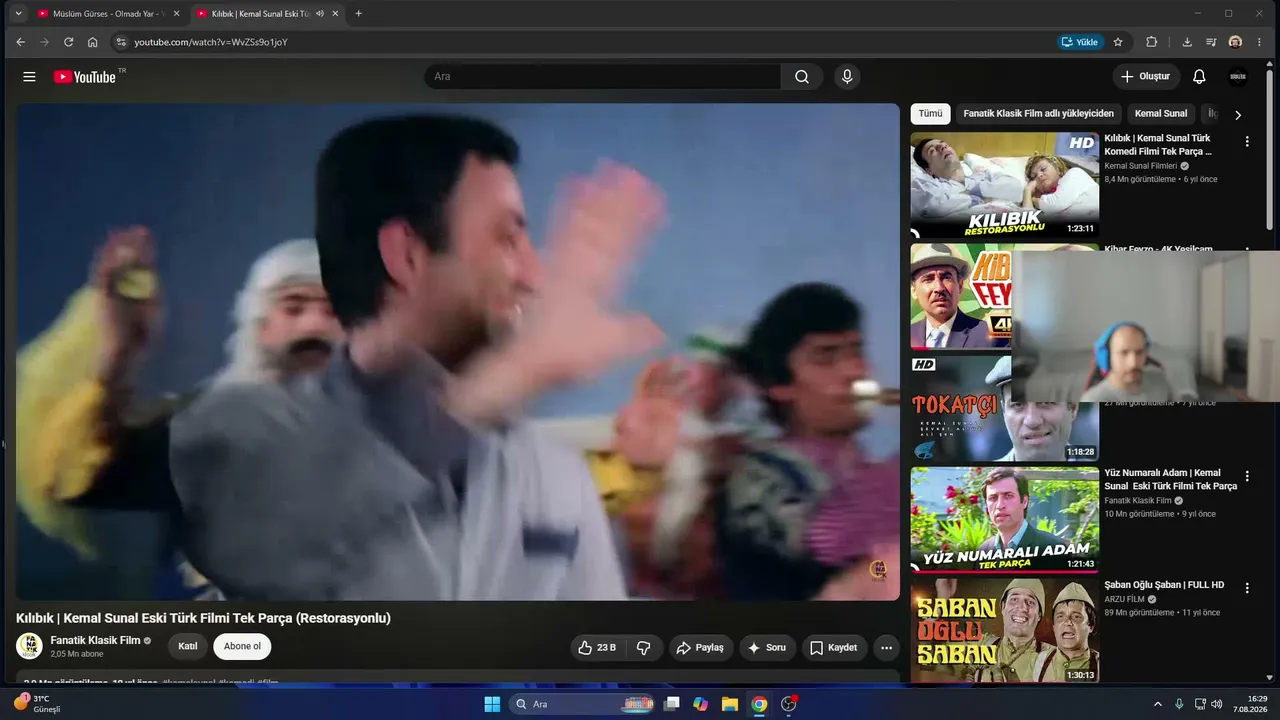
Task: Open the Yüz Numaralı Adam thumbnail
Action: point(1004,519)
